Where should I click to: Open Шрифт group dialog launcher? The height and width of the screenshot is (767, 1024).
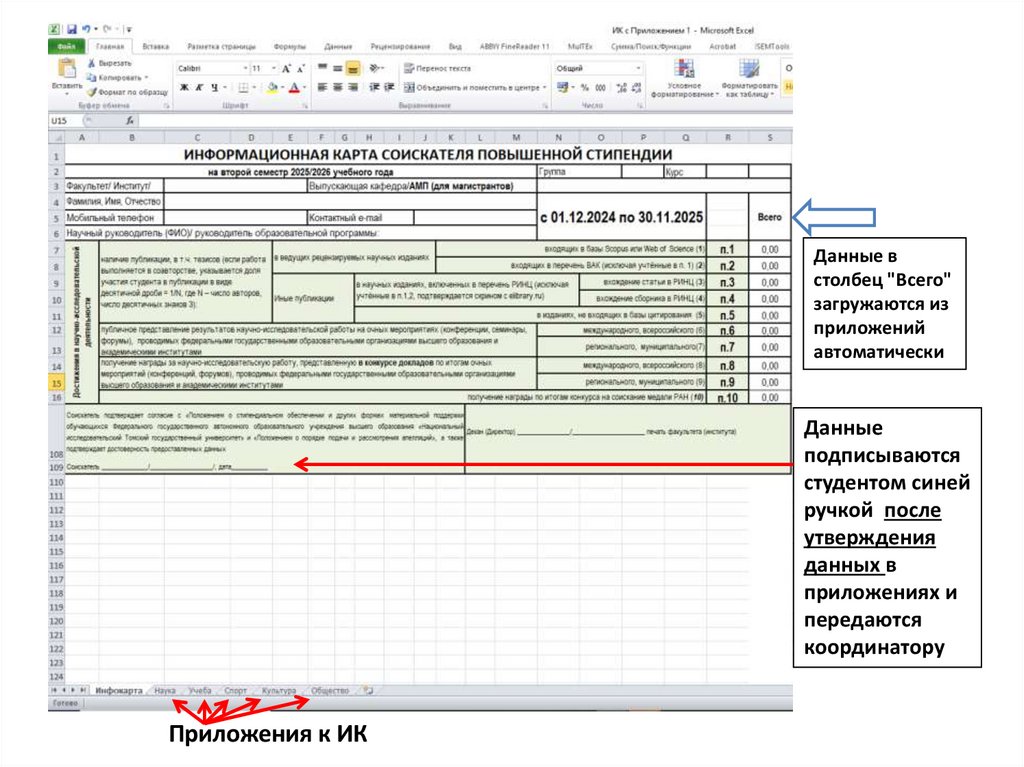[x=306, y=106]
